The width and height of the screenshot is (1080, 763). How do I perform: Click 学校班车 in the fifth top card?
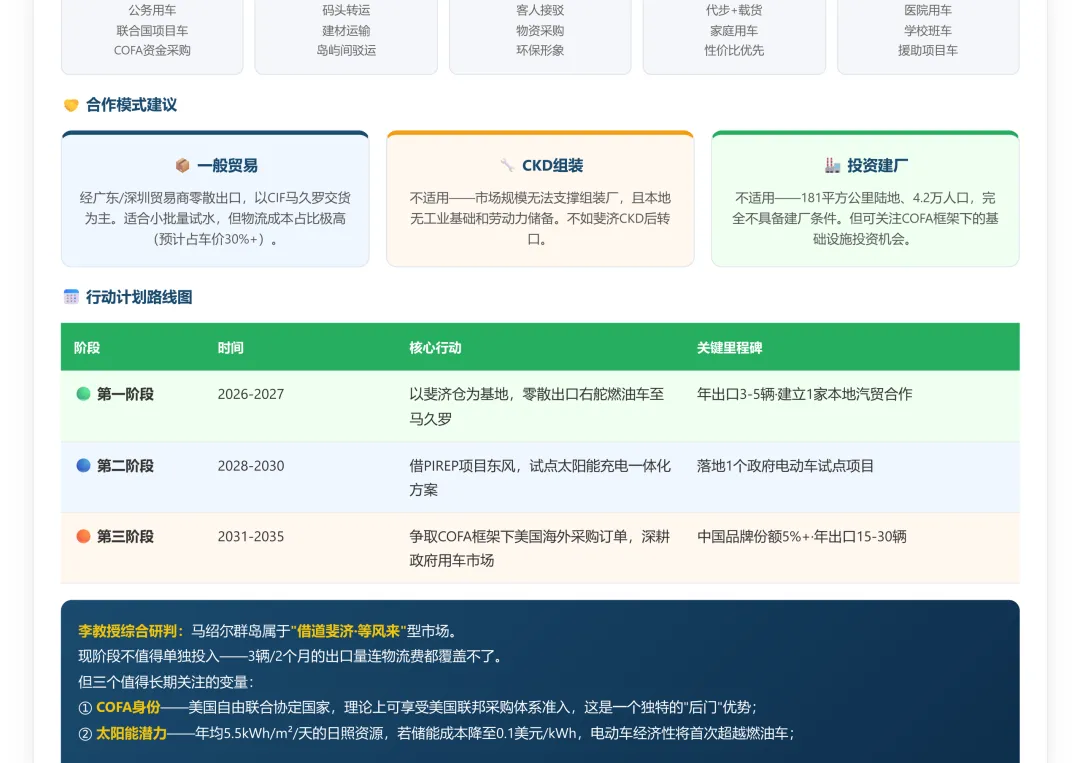click(928, 30)
